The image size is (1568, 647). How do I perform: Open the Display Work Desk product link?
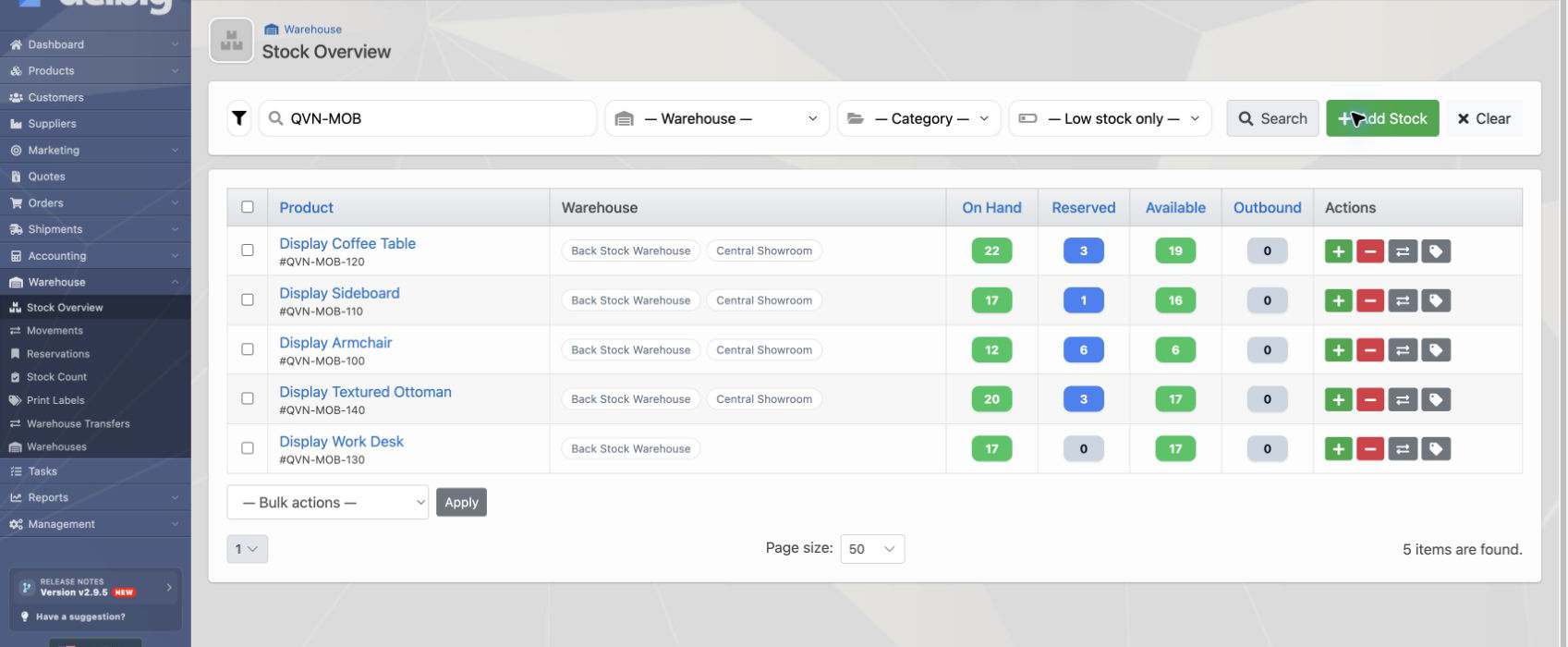342,441
